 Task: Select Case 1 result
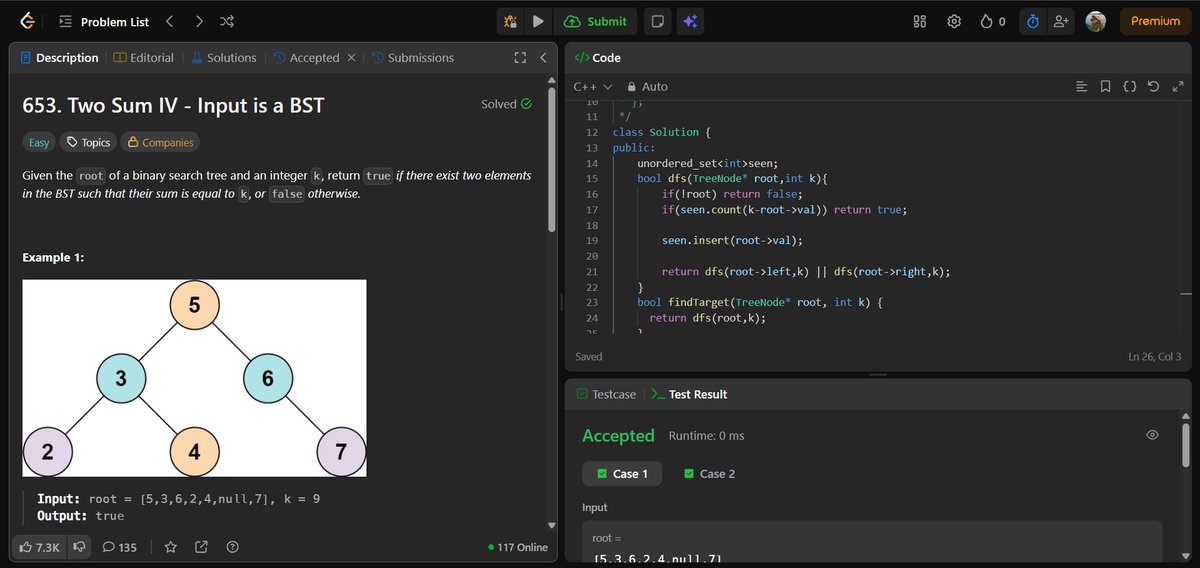622,473
